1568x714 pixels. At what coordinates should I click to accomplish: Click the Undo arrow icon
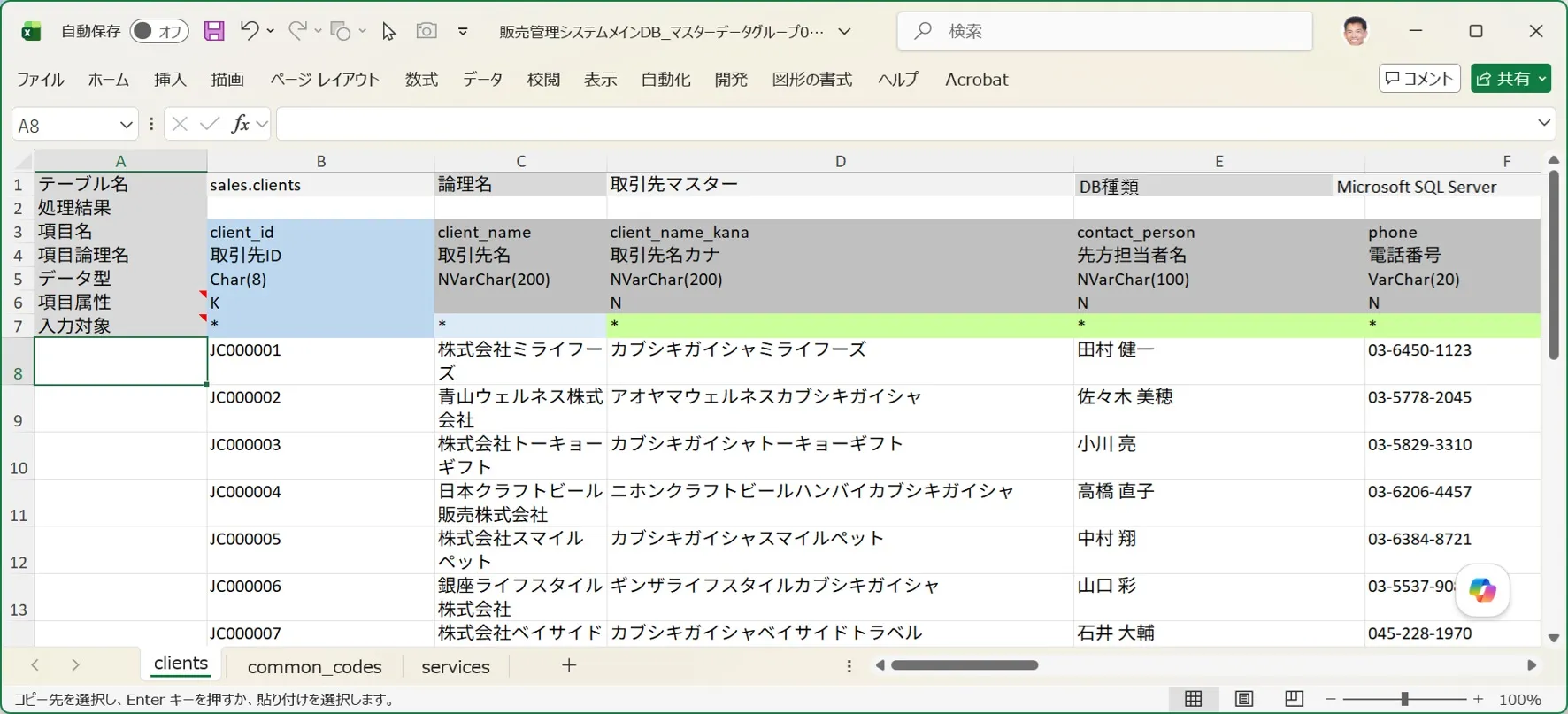(249, 31)
